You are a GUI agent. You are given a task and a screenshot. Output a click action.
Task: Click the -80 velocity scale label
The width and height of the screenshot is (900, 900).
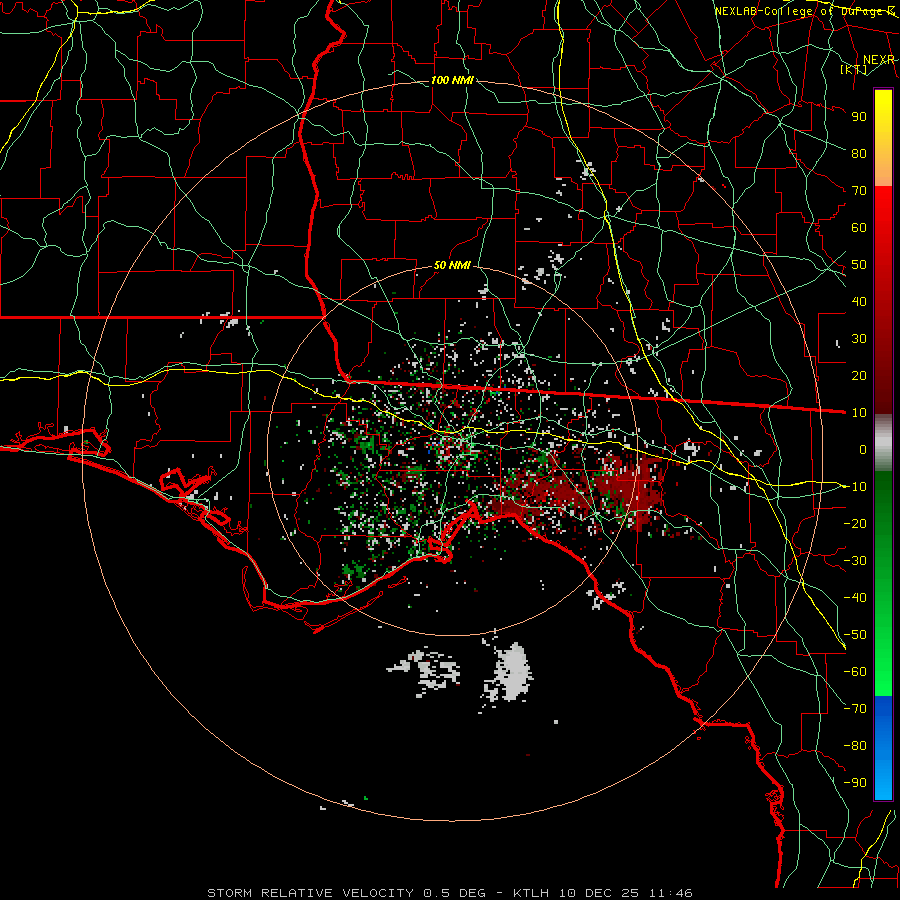(x=855, y=746)
